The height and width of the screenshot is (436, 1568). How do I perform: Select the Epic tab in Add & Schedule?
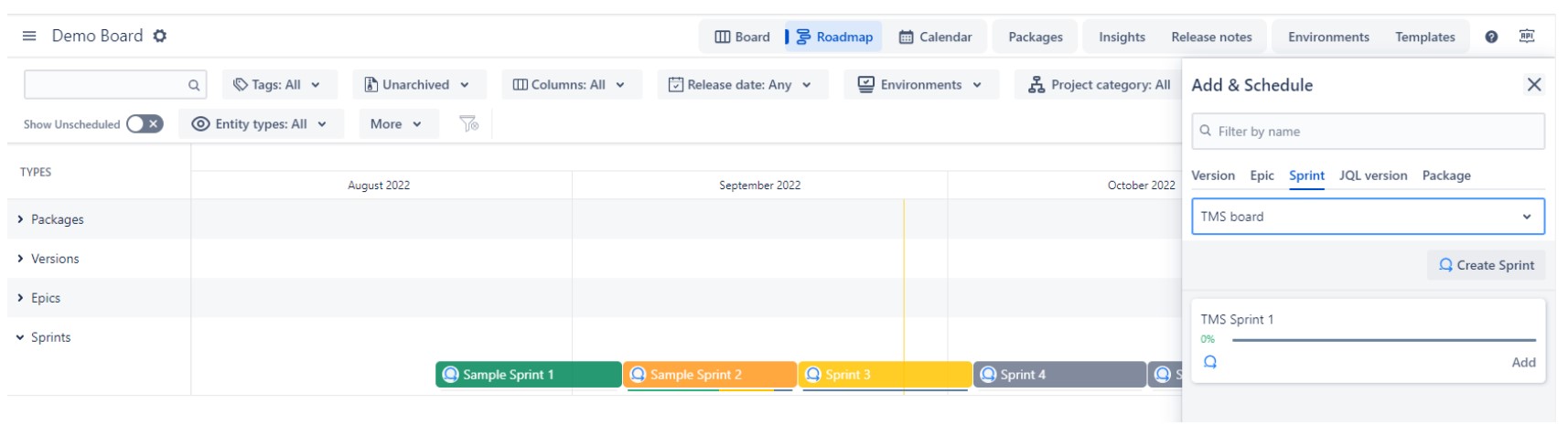[1262, 175]
